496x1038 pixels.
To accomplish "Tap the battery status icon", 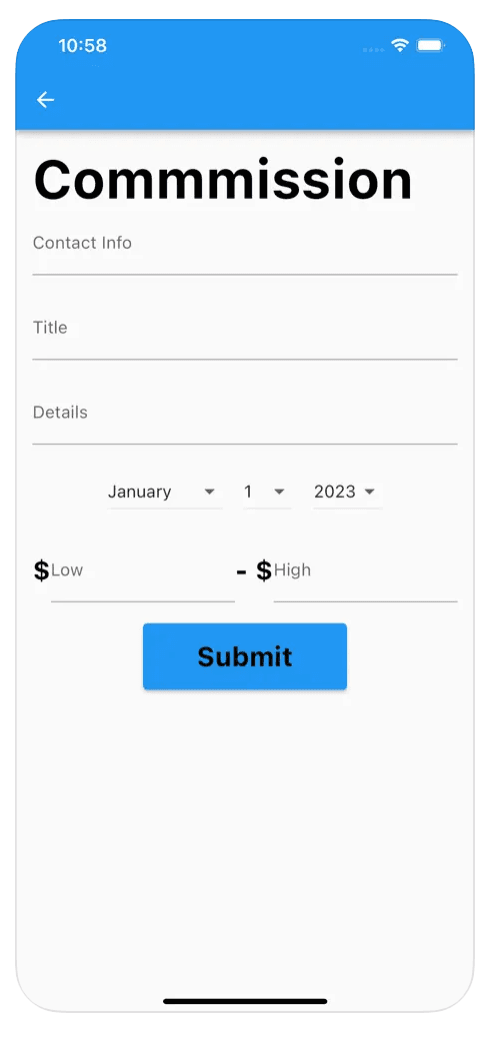I will coord(430,46).
